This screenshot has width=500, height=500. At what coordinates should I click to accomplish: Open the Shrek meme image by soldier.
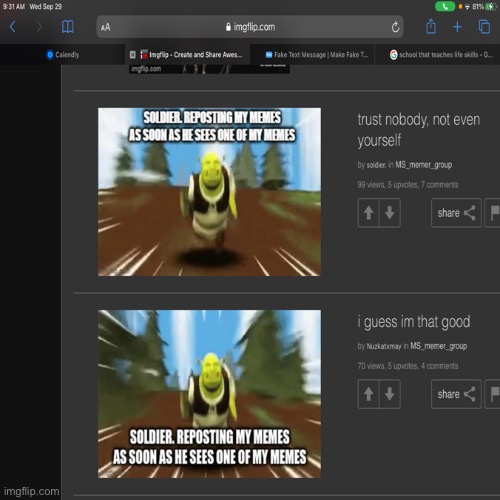209,192
